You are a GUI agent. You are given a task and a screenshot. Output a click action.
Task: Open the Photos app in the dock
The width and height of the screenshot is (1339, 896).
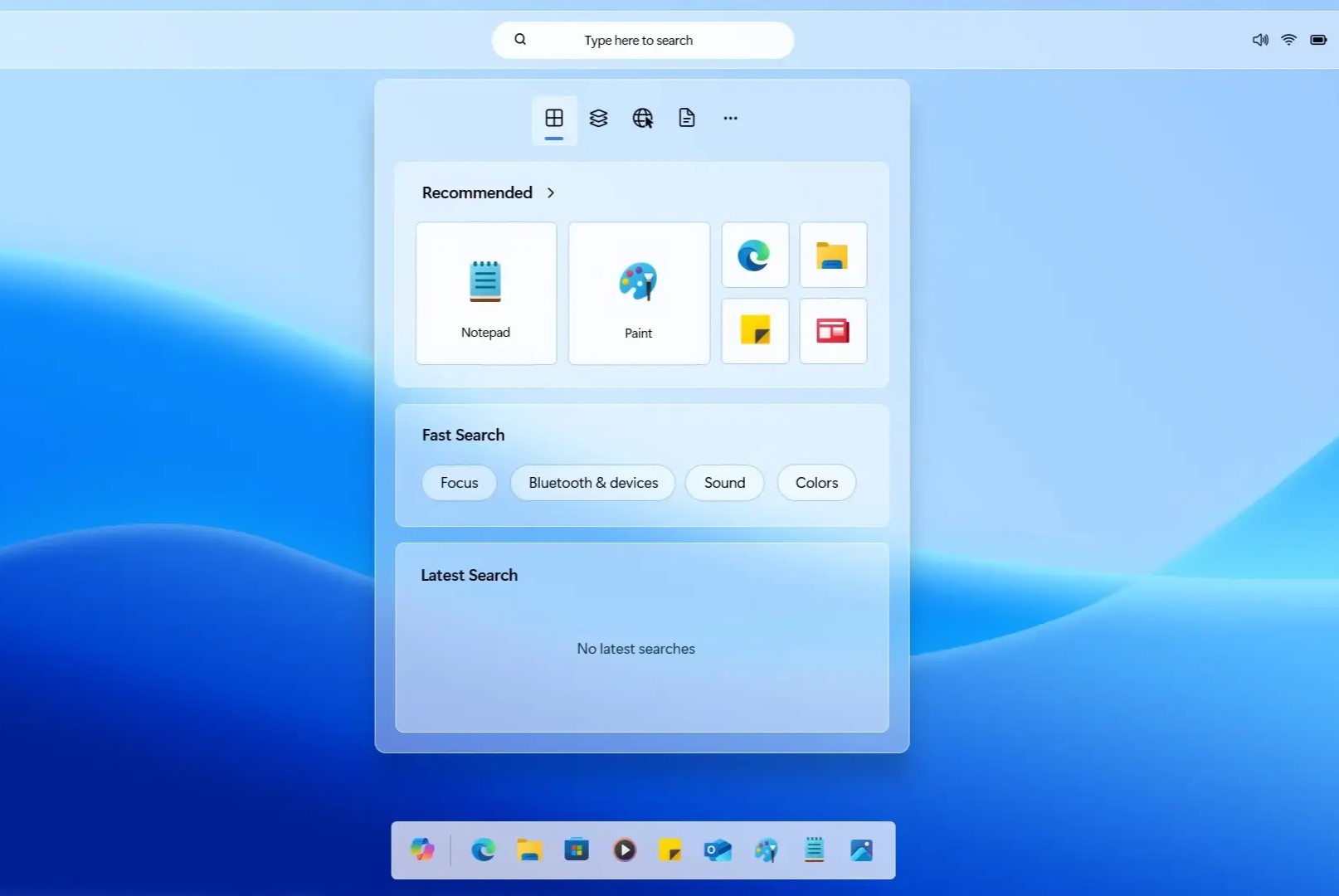[x=861, y=850]
